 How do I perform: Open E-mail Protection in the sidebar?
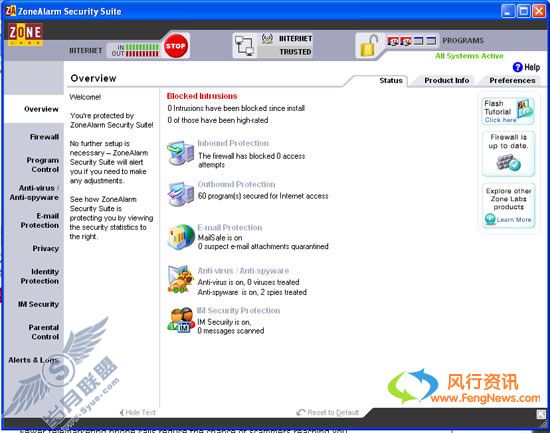(40, 220)
